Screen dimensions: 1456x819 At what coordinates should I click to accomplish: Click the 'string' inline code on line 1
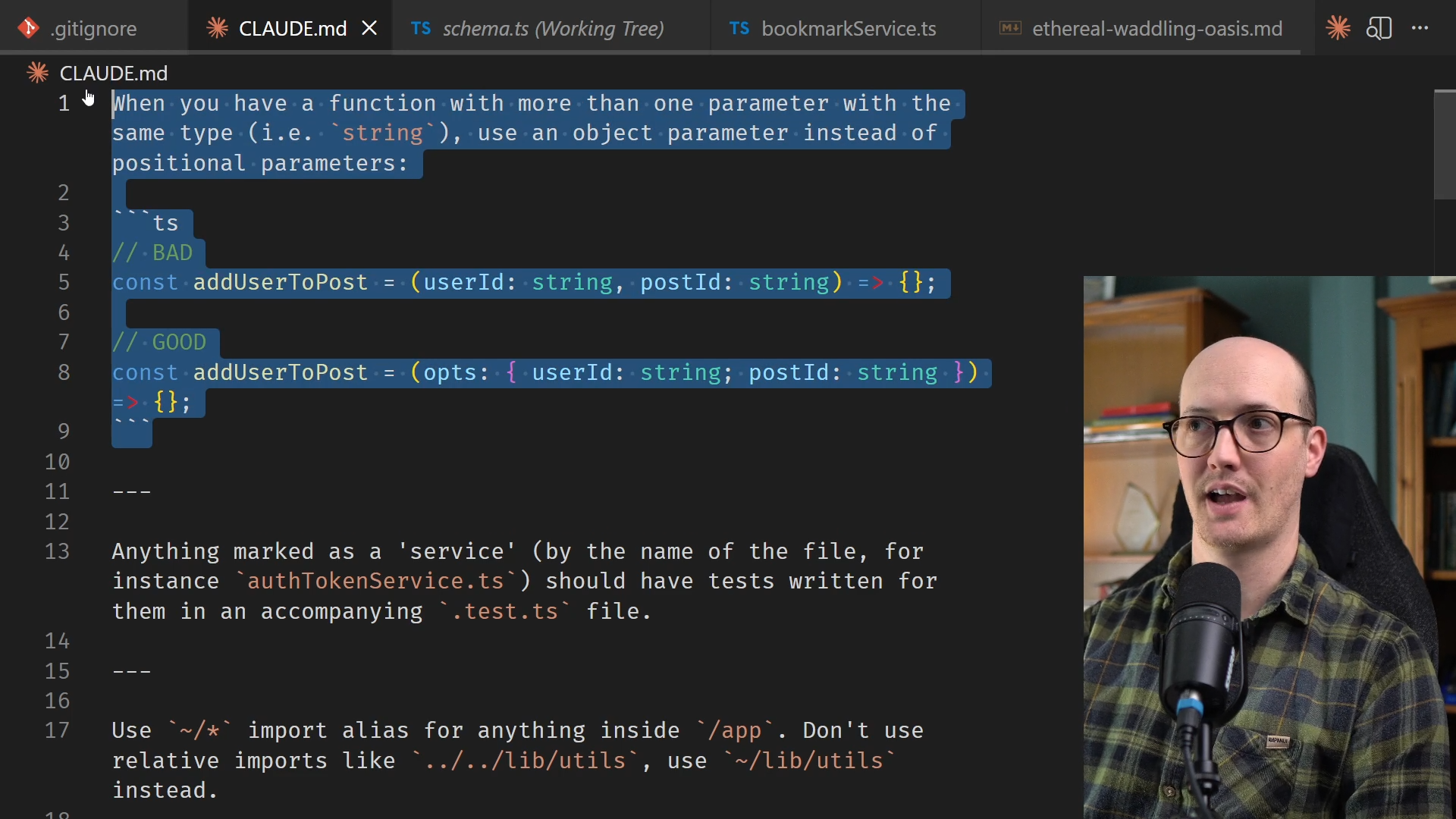(382, 133)
